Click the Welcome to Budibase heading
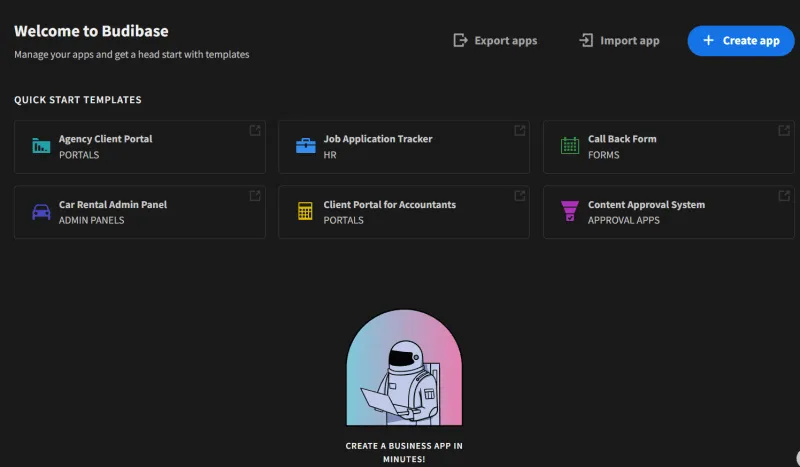The image size is (800, 467). coord(91,31)
